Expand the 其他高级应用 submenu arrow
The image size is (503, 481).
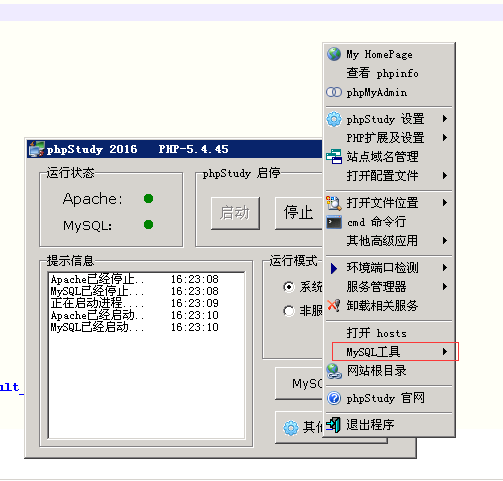pos(445,240)
